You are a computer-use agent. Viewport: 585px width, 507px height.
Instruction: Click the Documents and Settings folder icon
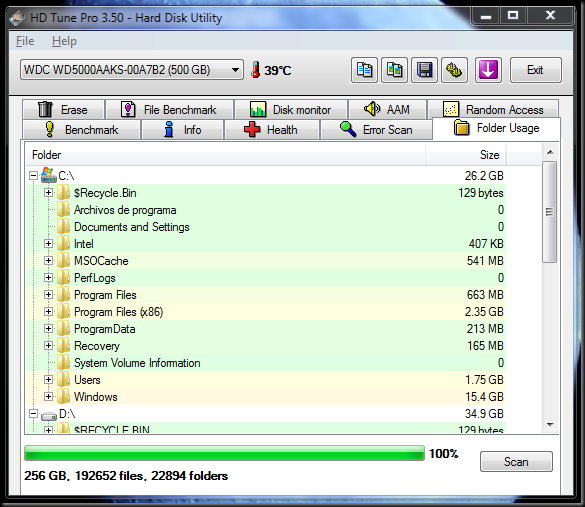pyautogui.click(x=63, y=226)
